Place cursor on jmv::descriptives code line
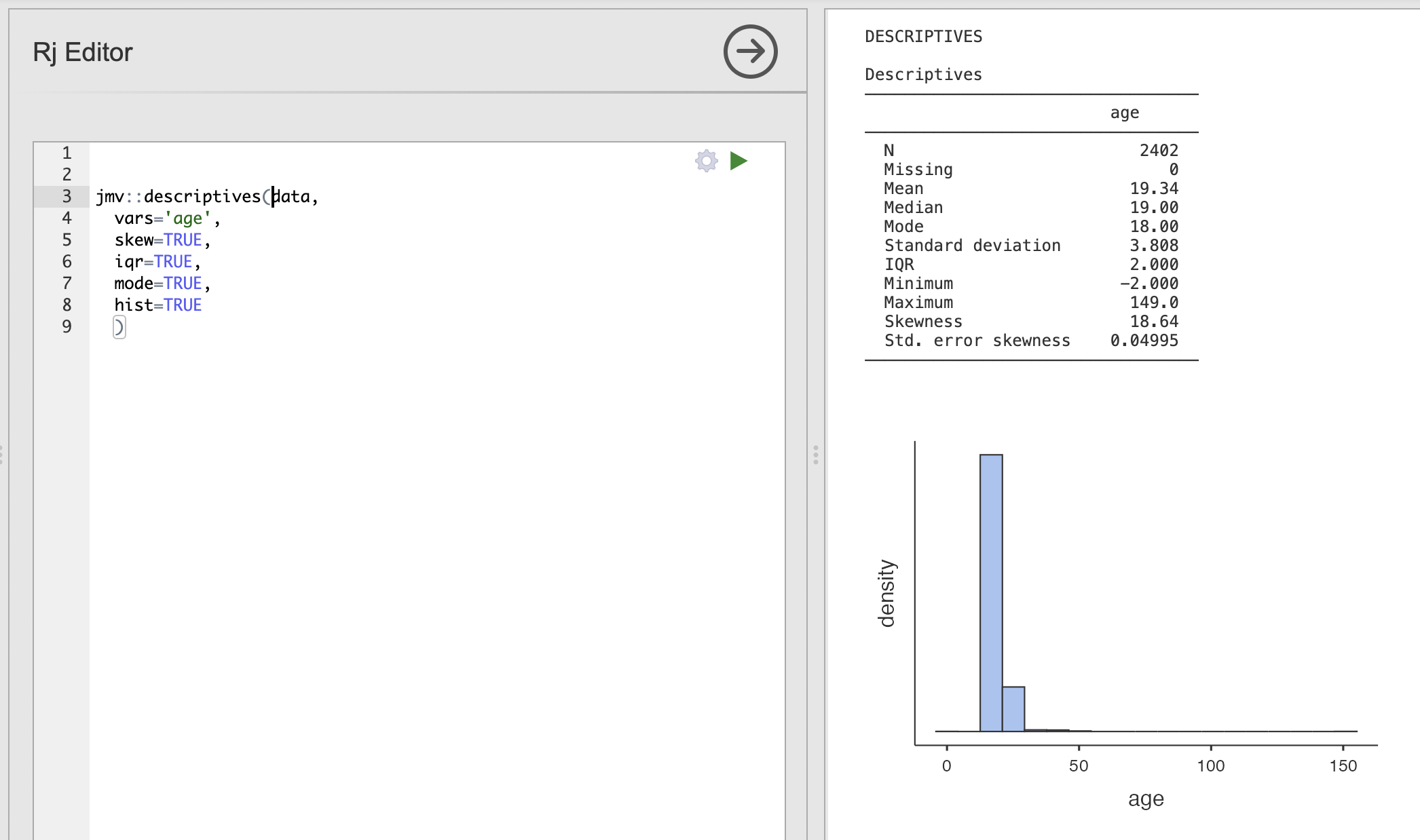 (207, 197)
